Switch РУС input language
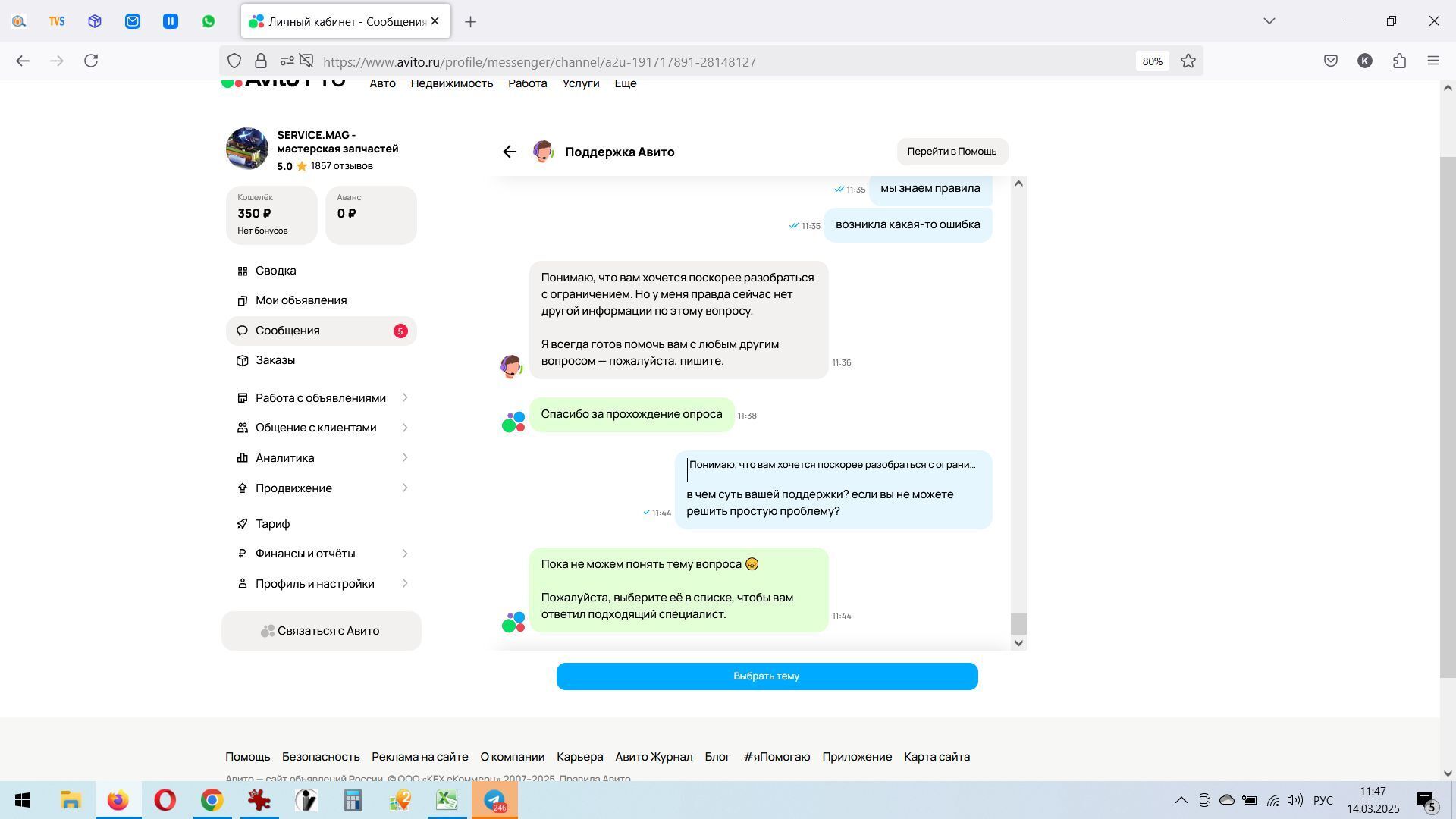Screen dimensions: 1456x819 click(1323, 801)
